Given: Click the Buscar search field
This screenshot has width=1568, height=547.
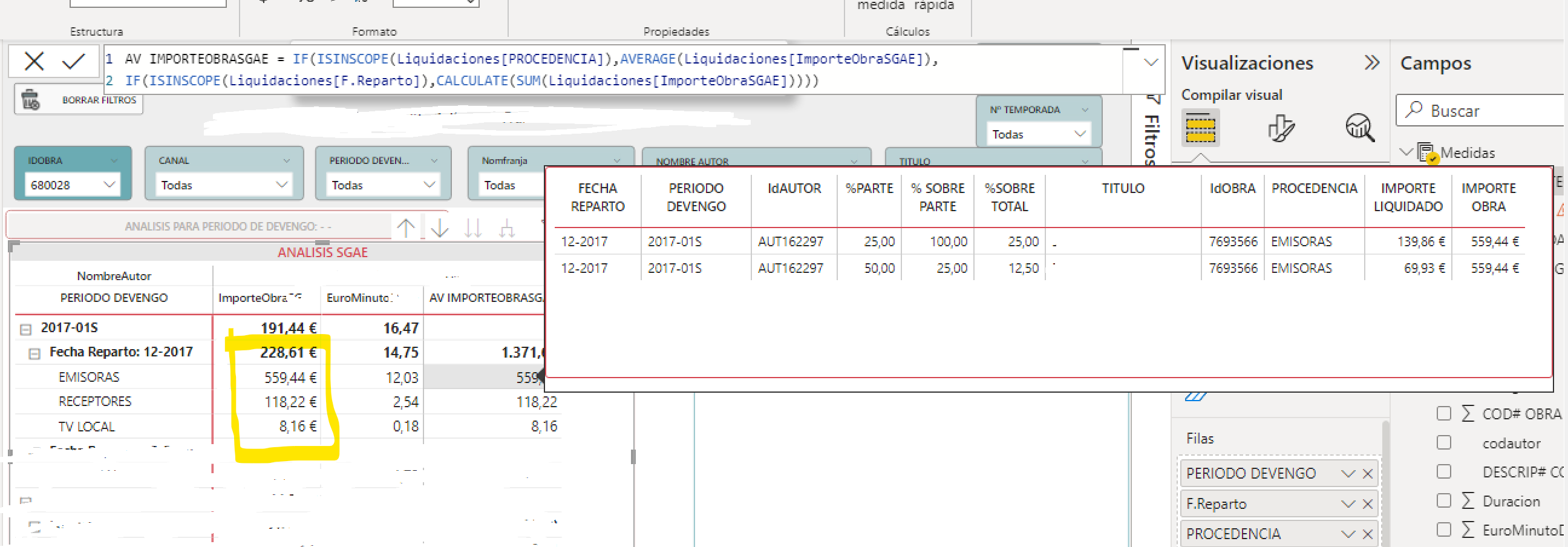Looking at the screenshot, I should pos(1481,110).
